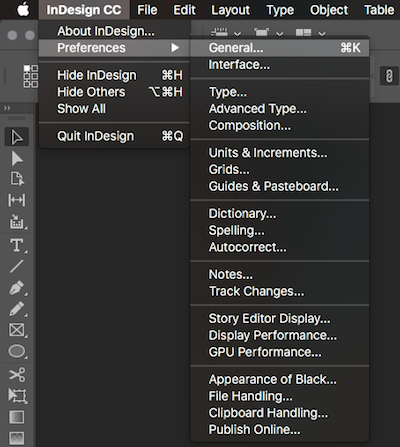Open Units & Increments... preferences
The height and width of the screenshot is (447, 400).
[280, 153]
